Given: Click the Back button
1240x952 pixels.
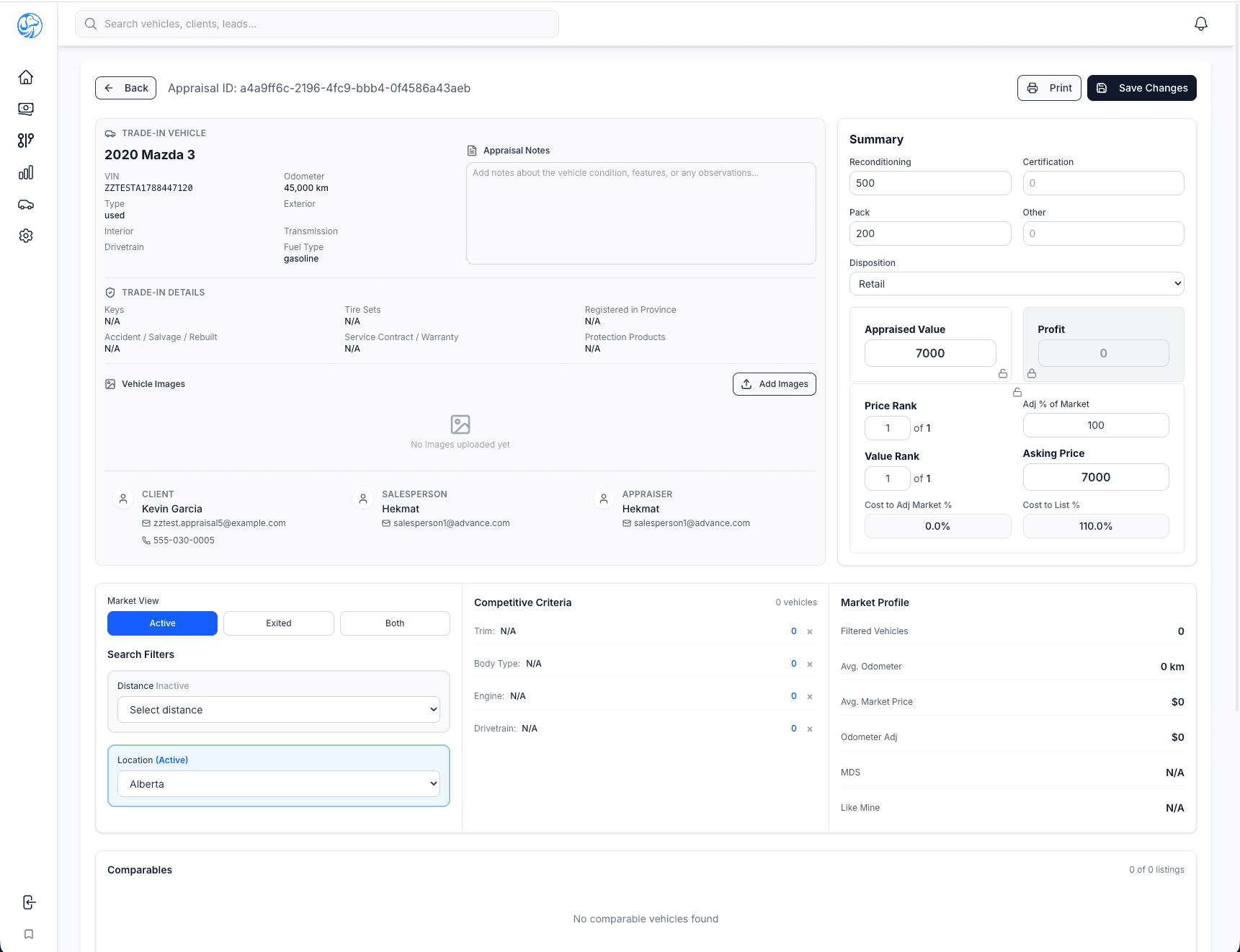Looking at the screenshot, I should (x=126, y=88).
